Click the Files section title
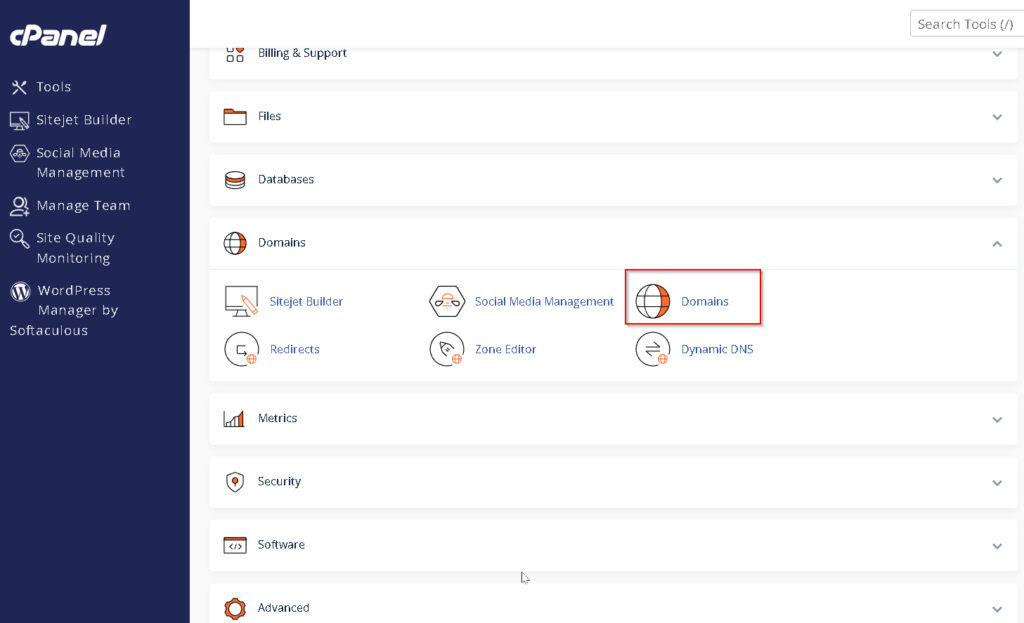 coord(269,116)
